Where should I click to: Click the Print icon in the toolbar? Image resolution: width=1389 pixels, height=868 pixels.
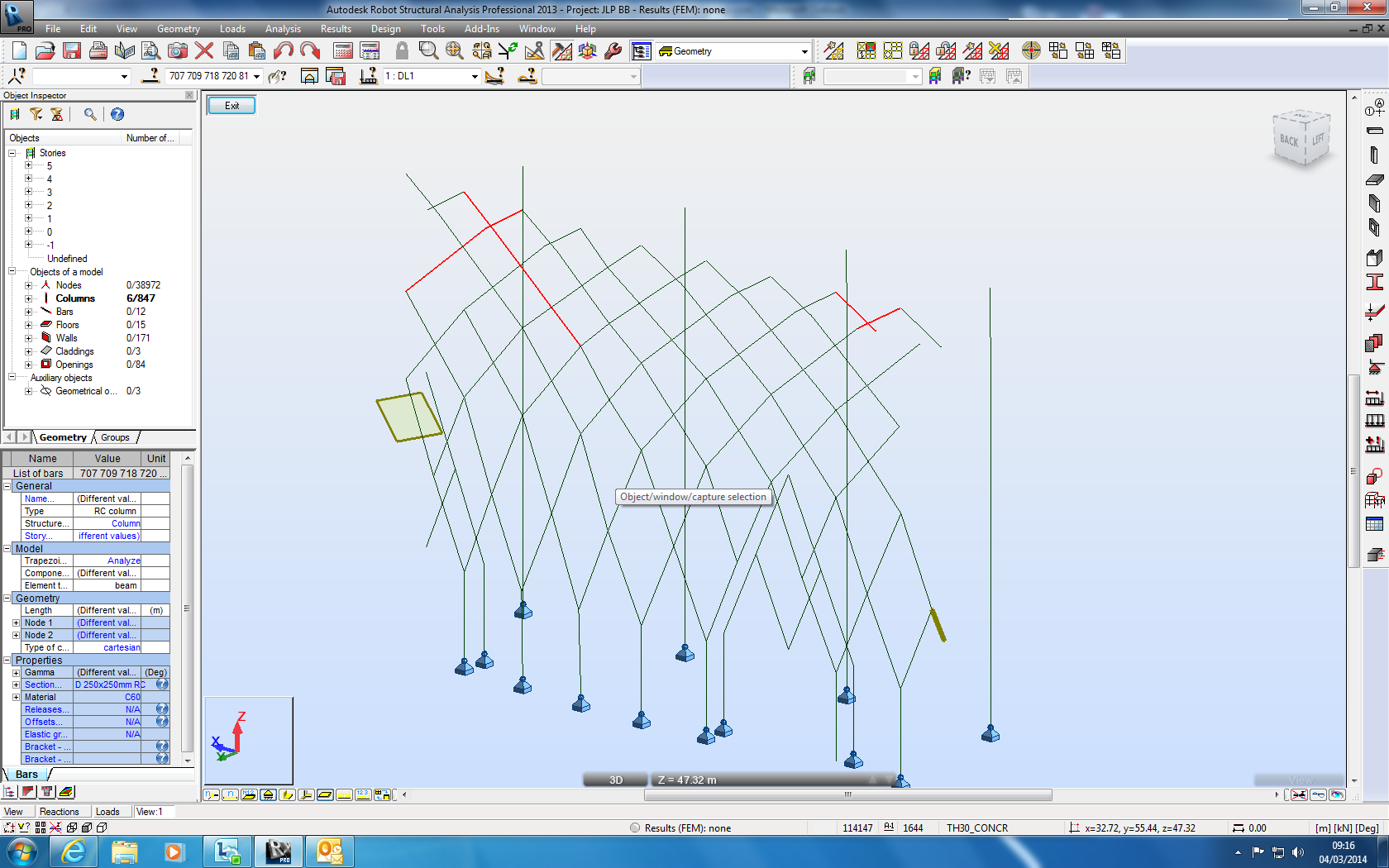[x=98, y=50]
